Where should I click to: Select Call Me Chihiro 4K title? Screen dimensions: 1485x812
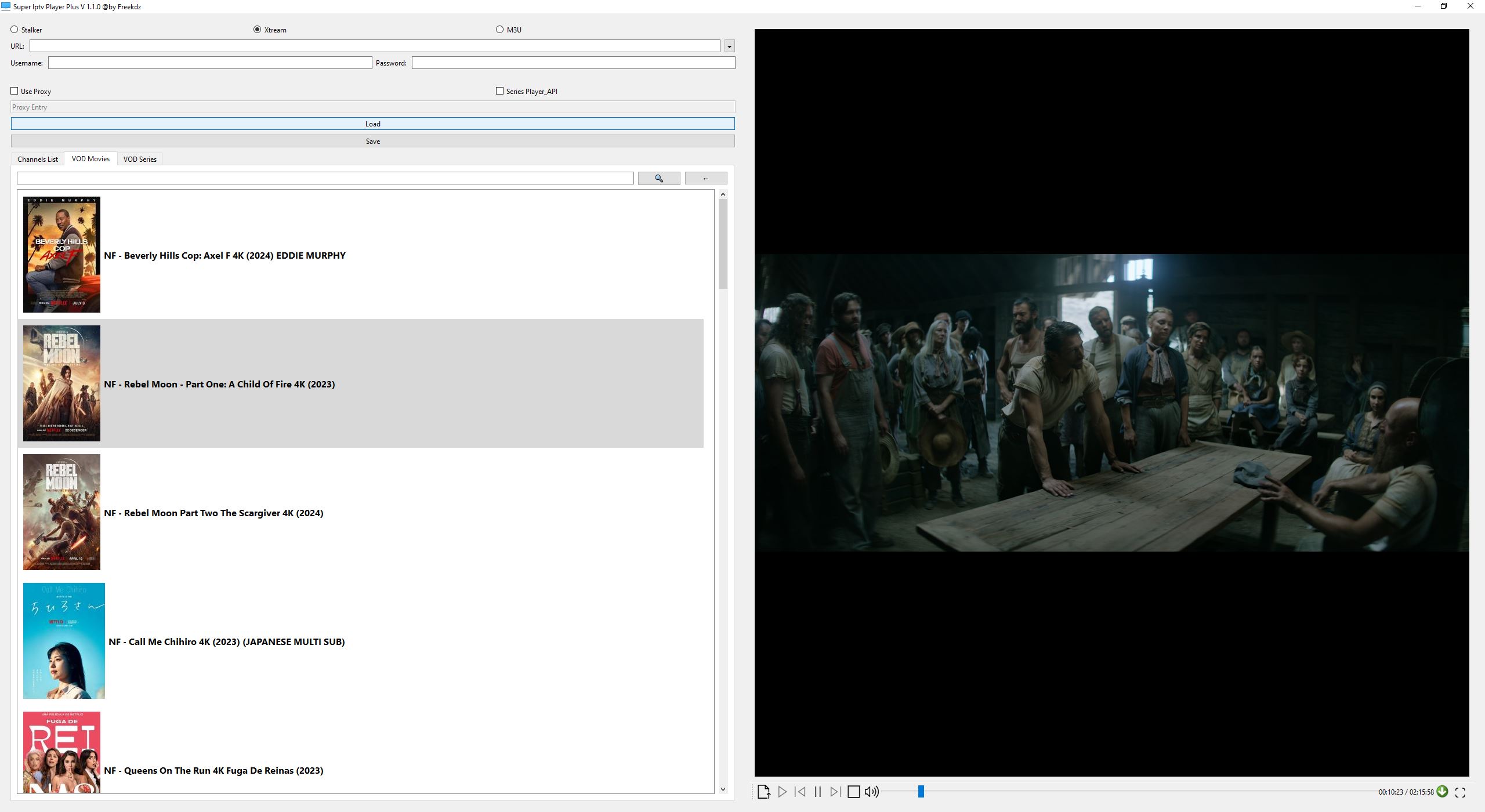[227, 641]
